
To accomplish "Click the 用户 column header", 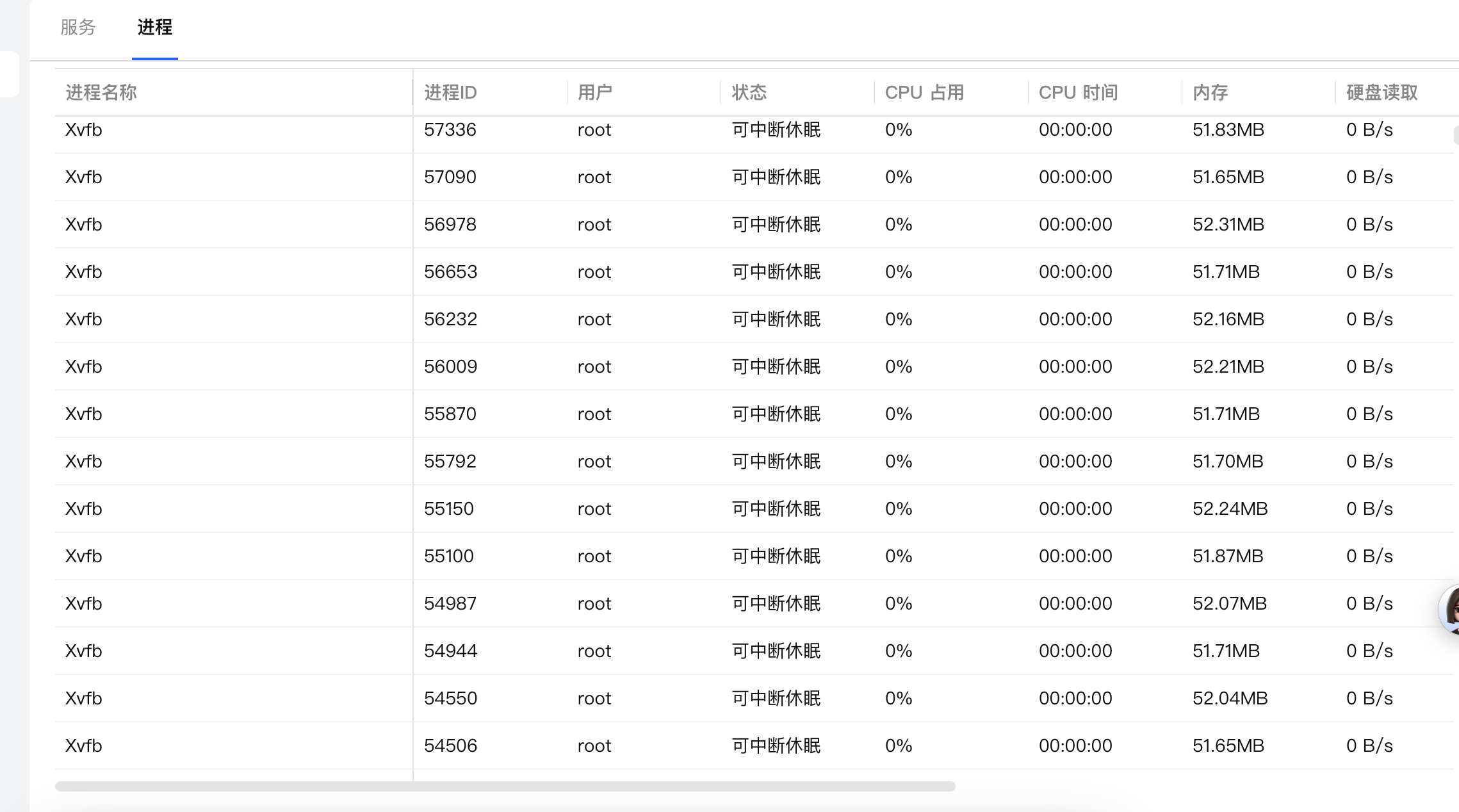I will (x=594, y=92).
